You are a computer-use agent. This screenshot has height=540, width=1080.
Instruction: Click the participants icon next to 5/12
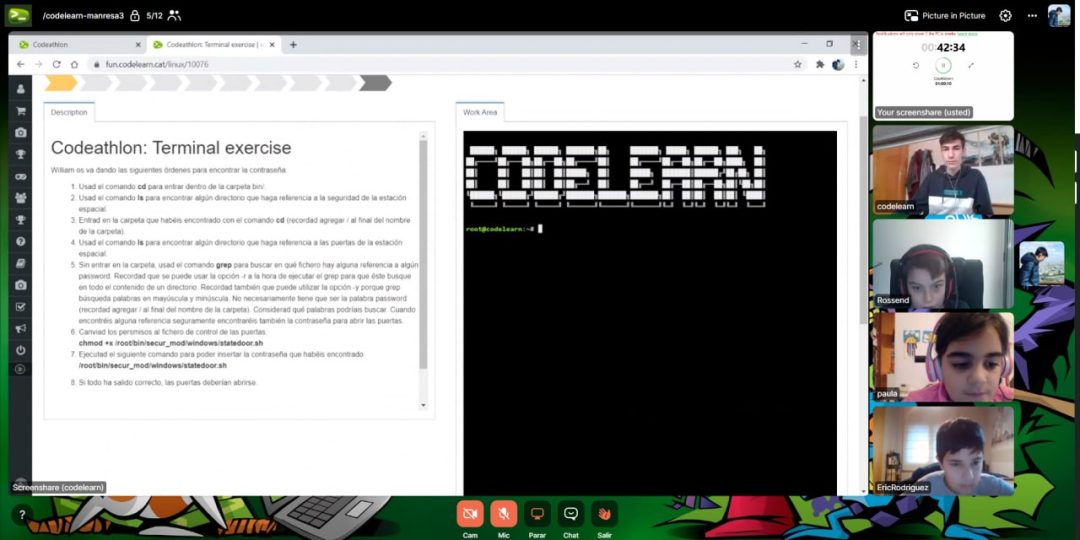tap(174, 15)
